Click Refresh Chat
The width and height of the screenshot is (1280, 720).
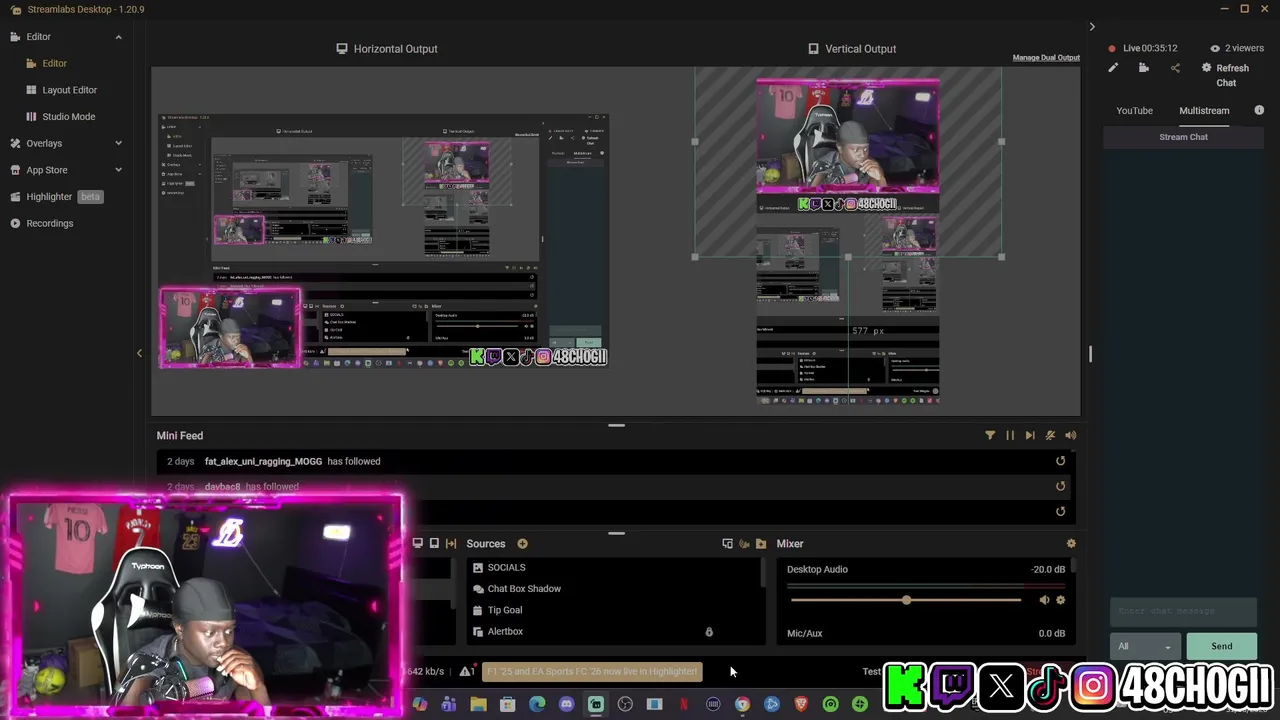(x=1232, y=75)
